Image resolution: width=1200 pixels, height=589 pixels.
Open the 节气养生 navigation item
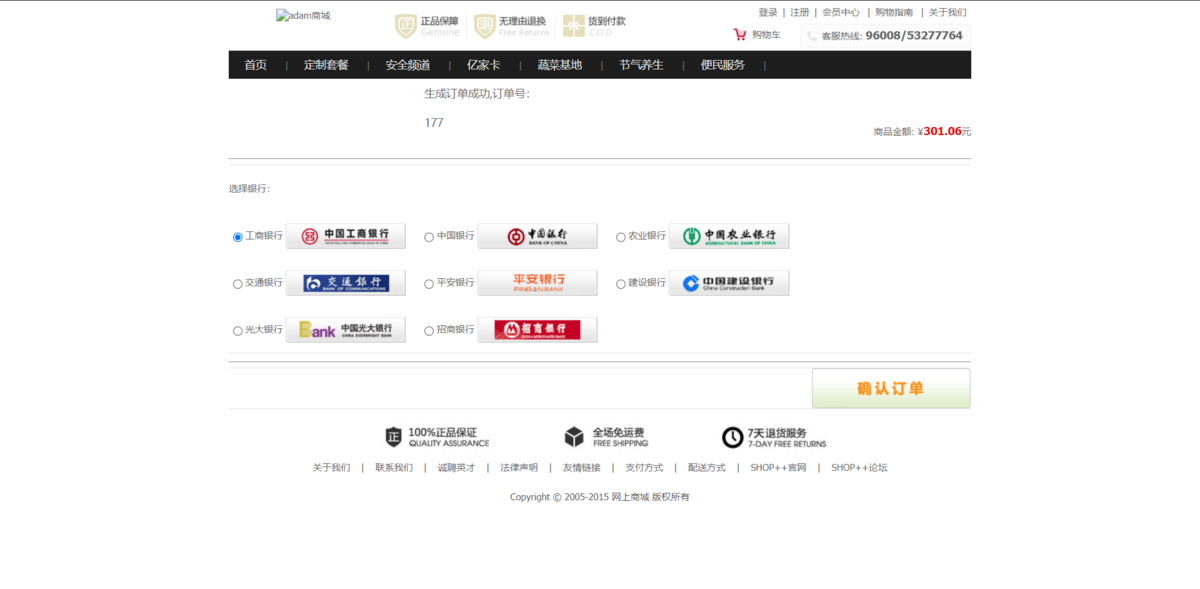click(x=641, y=65)
